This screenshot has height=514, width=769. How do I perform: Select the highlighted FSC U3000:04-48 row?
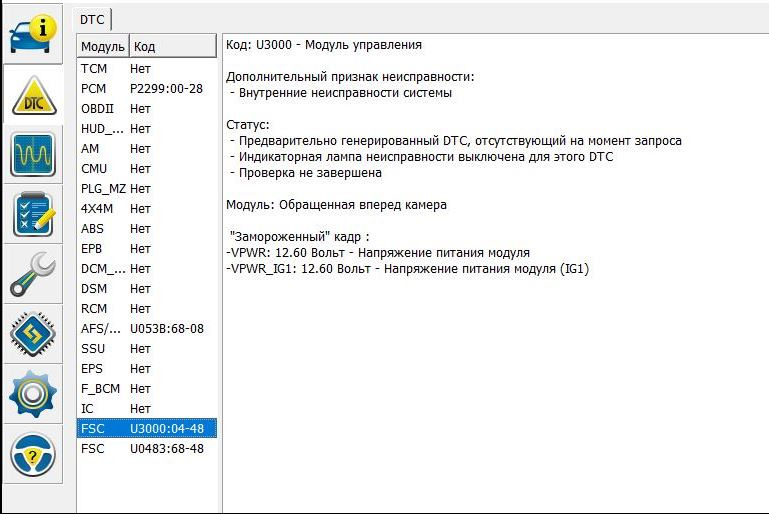[x=147, y=428]
